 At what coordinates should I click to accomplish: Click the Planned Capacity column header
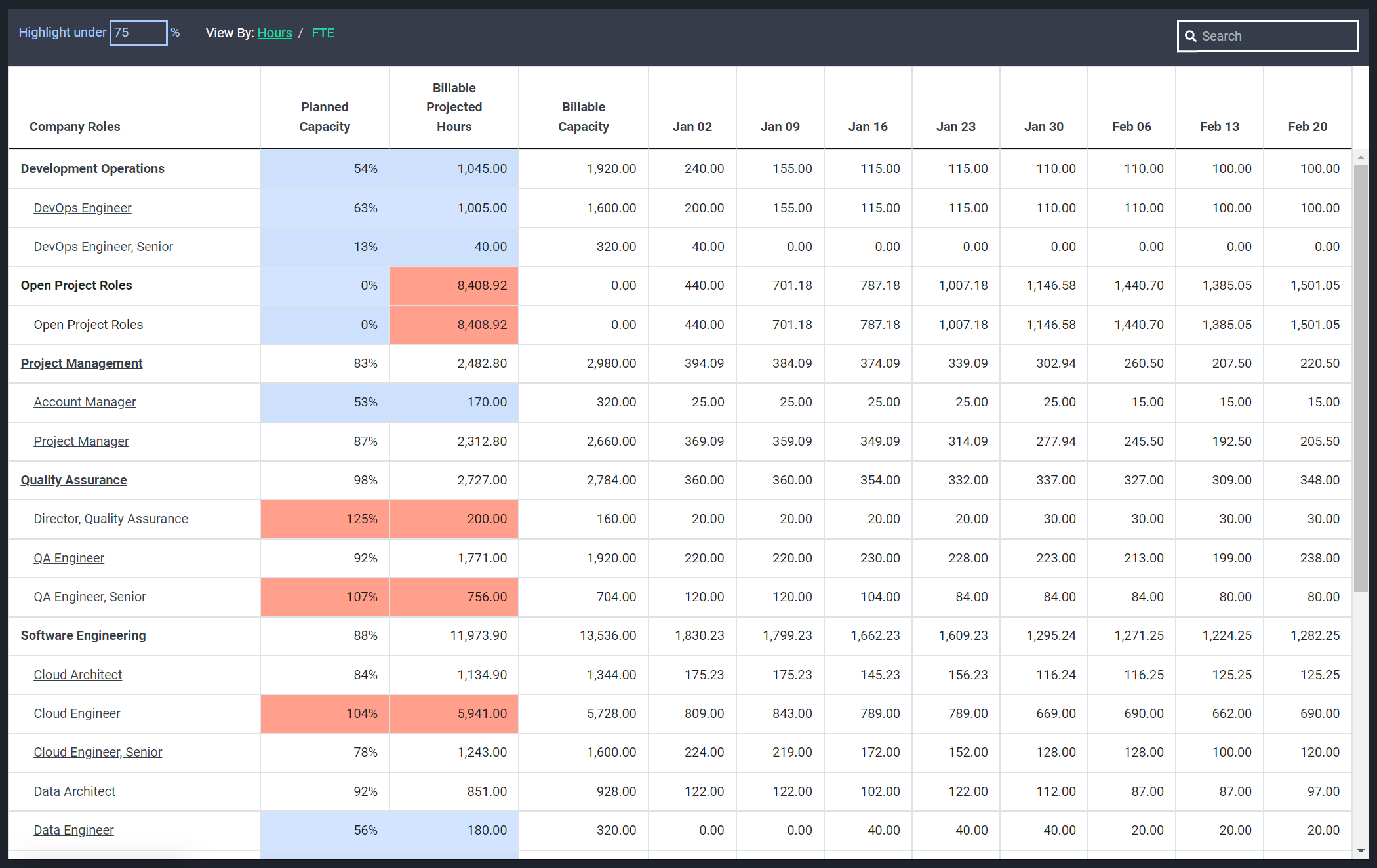[x=325, y=117]
